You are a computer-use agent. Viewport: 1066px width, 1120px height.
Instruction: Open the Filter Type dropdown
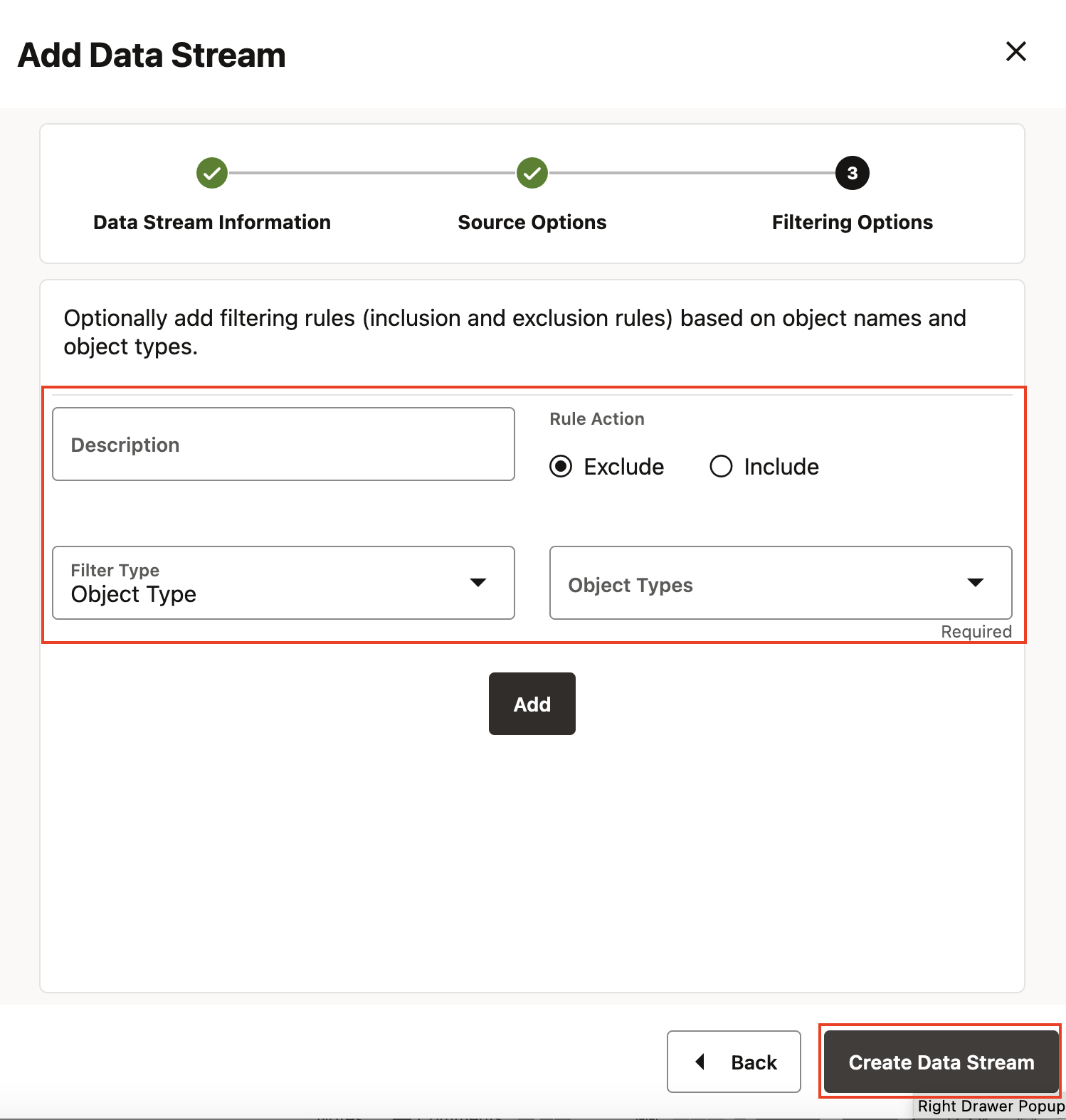pyautogui.click(x=283, y=583)
